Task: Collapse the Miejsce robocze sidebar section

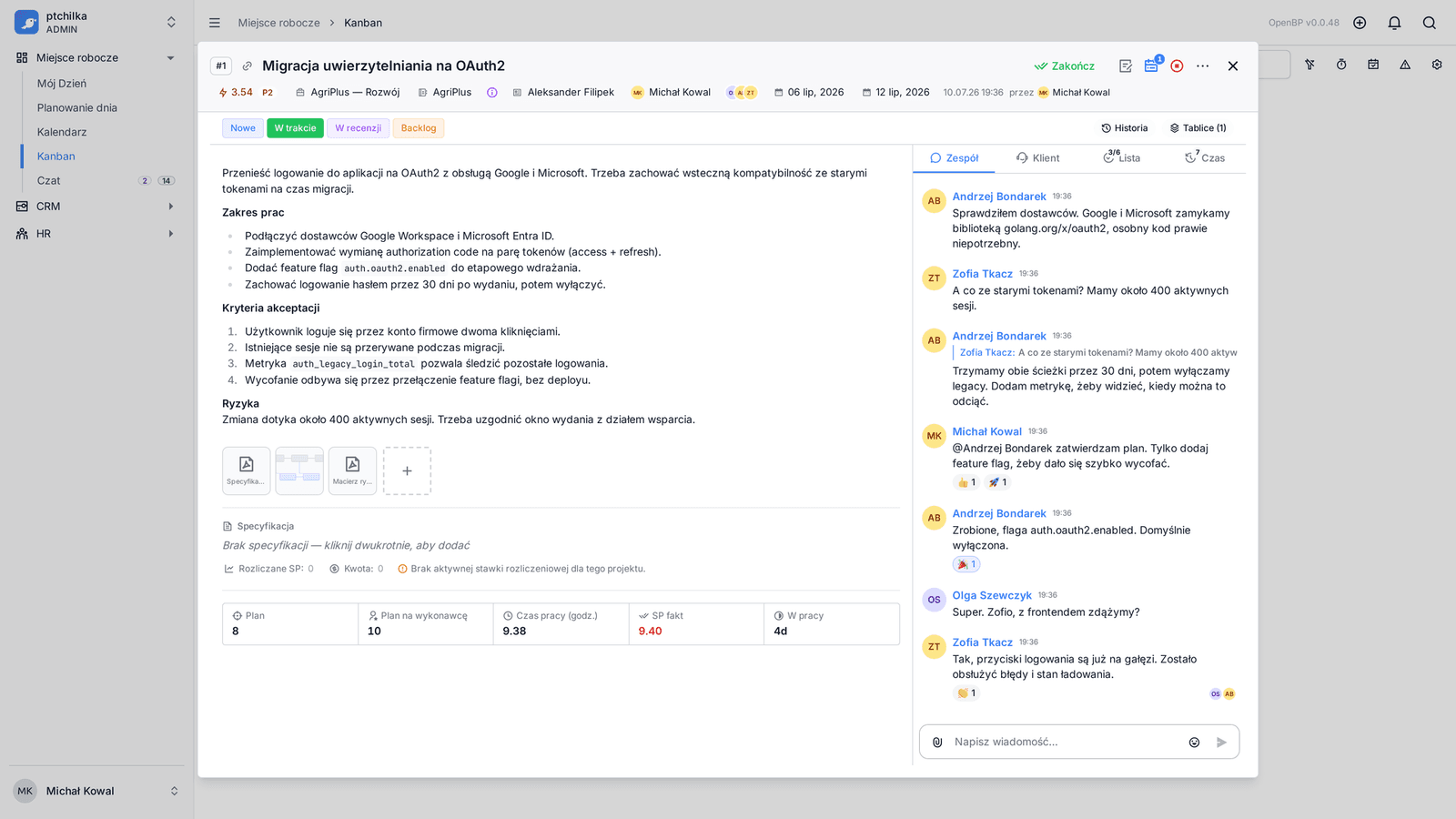Action: pos(170,58)
